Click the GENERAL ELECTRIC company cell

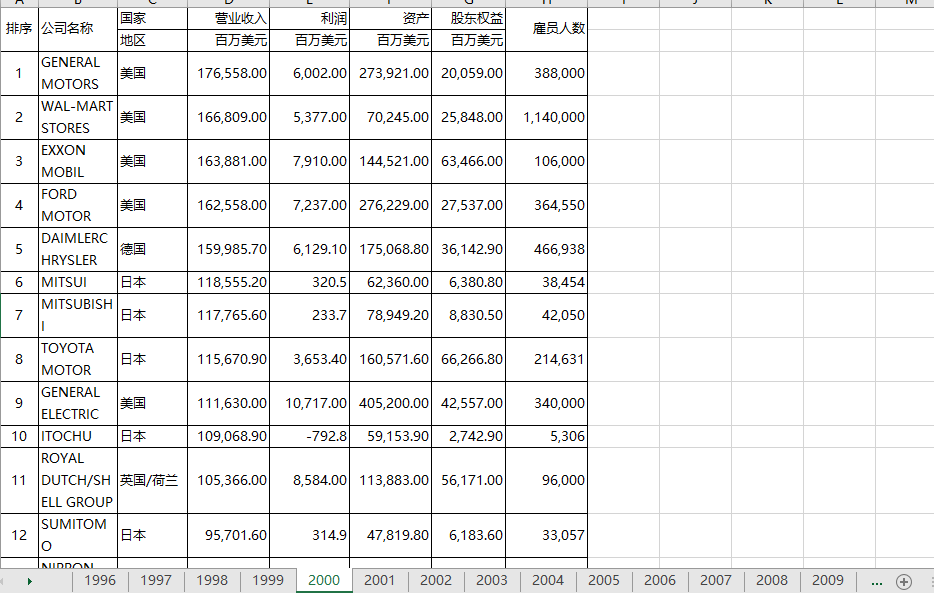pyautogui.click(x=78, y=403)
